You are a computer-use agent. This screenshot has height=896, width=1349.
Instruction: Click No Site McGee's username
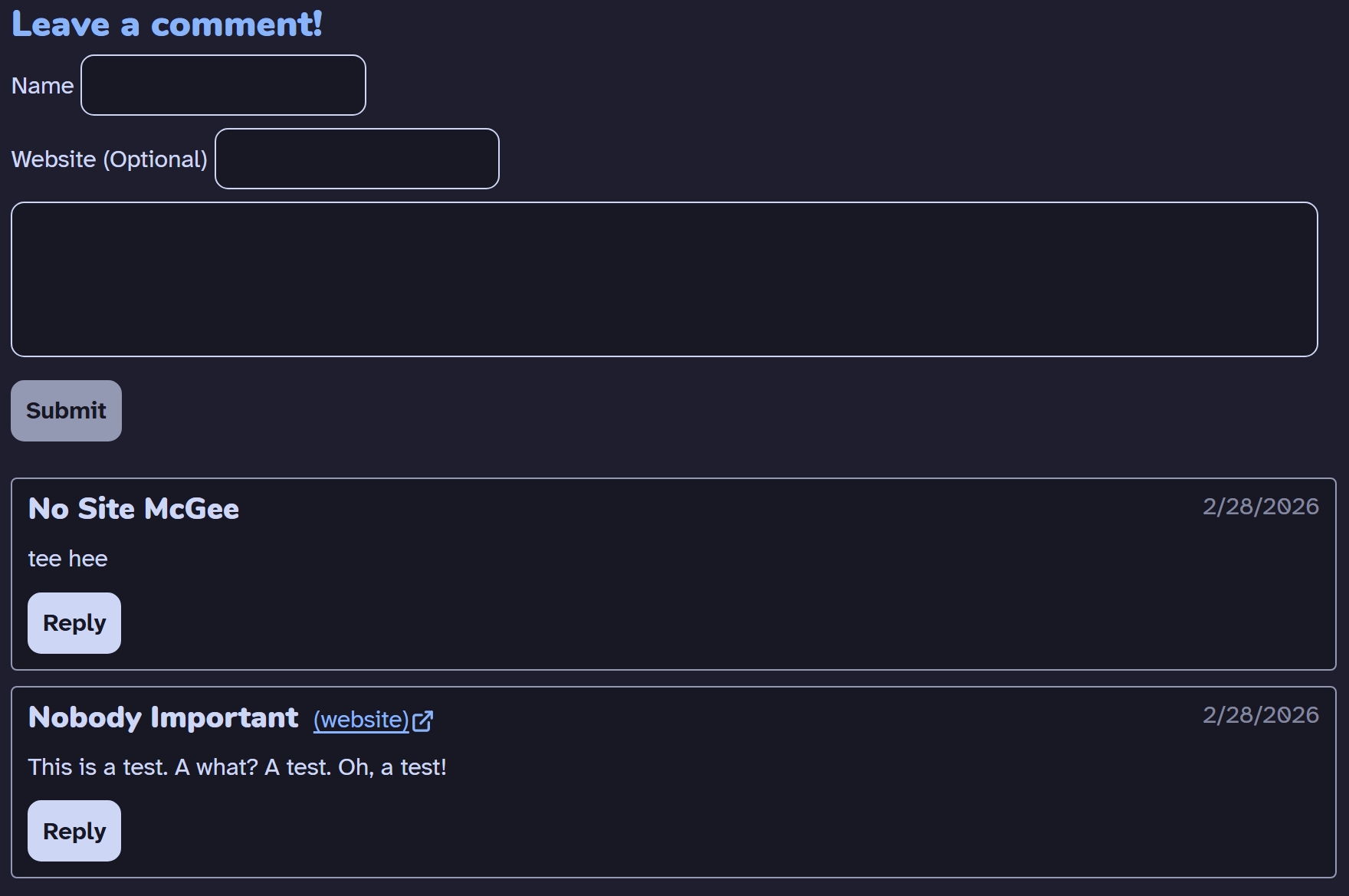133,507
